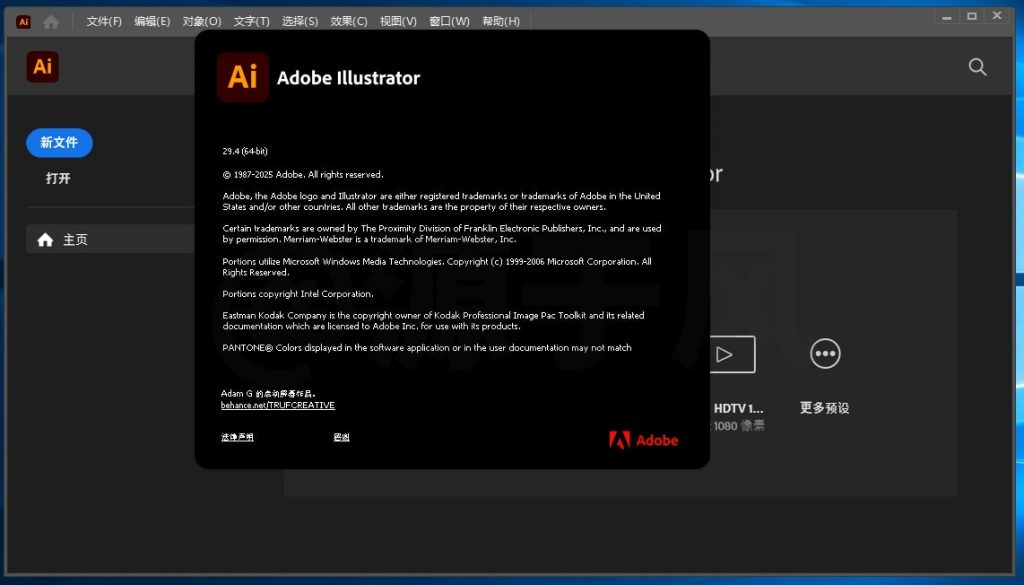This screenshot has height=585, width=1024.
Task: Click the Eastman Kodak Company paragraph
Action: [434, 321]
